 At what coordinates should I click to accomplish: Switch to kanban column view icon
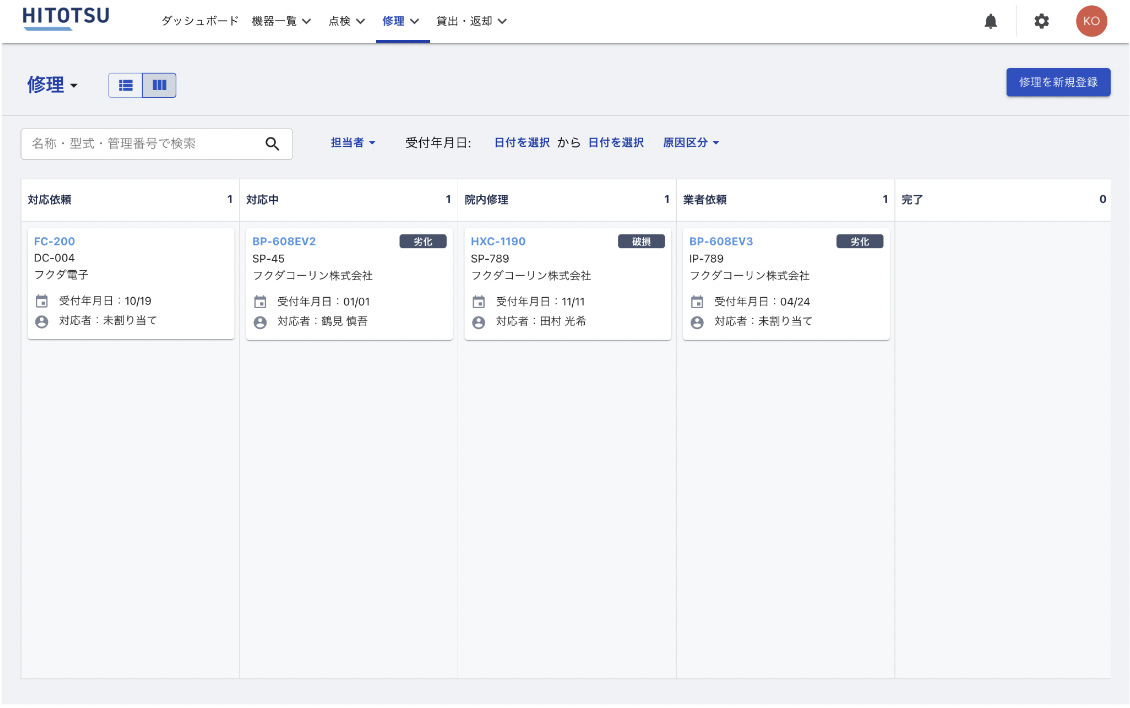coord(159,85)
